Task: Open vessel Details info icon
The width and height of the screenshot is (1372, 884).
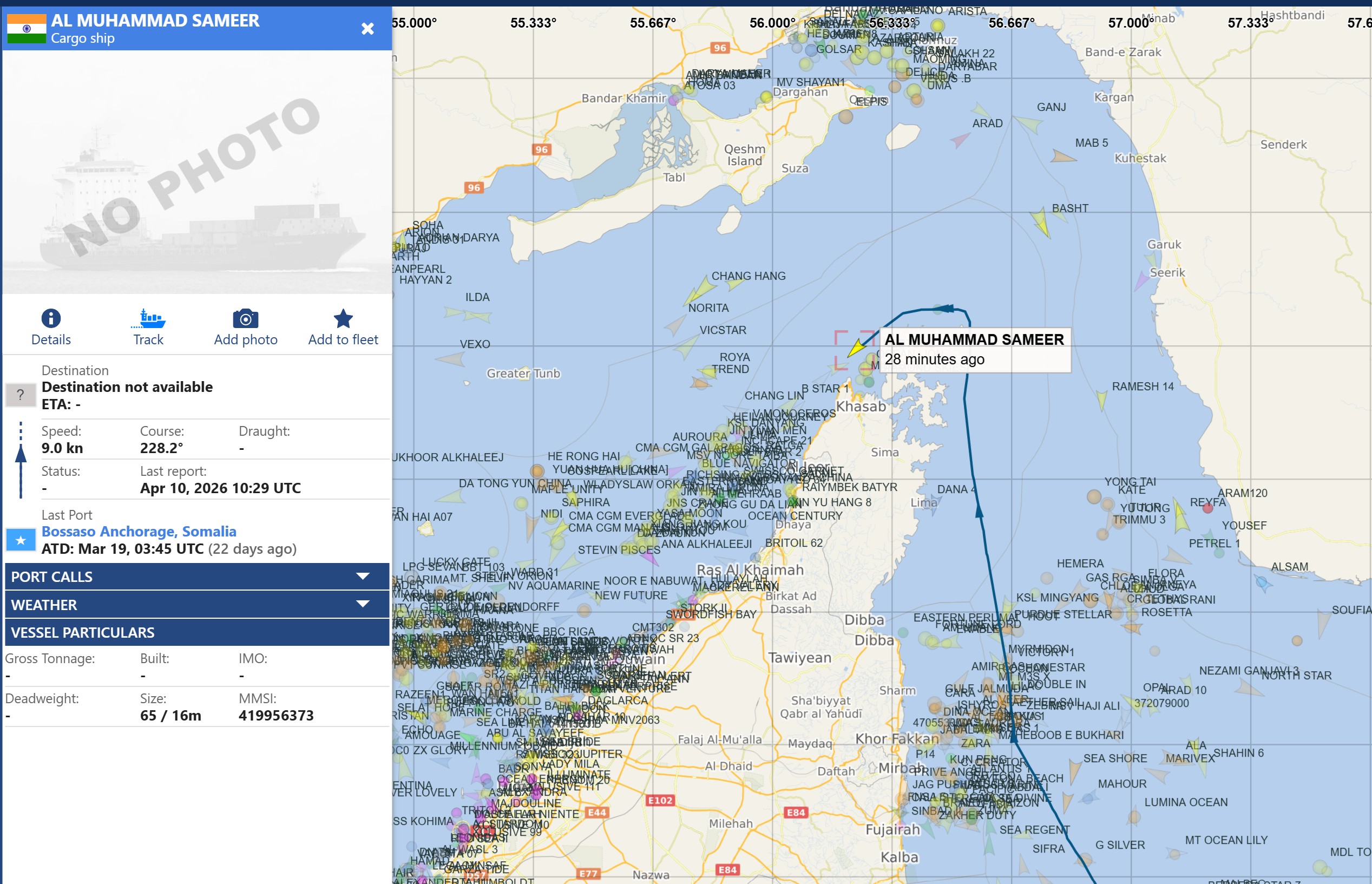Action: coord(50,319)
